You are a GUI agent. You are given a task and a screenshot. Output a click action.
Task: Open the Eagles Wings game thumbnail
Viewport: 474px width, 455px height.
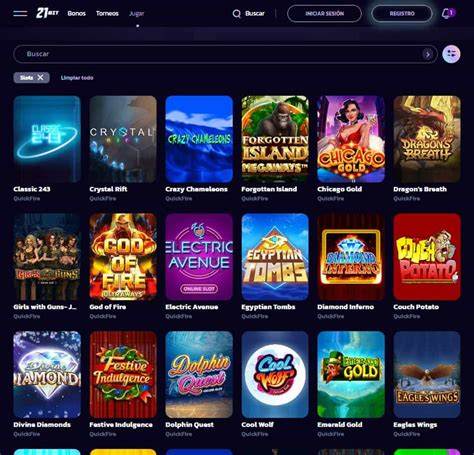[427, 374]
